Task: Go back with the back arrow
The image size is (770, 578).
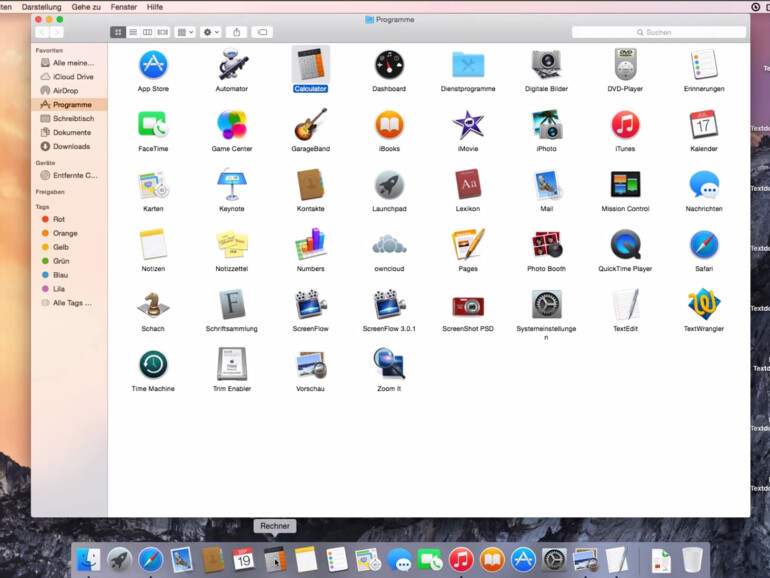Action: [x=42, y=32]
